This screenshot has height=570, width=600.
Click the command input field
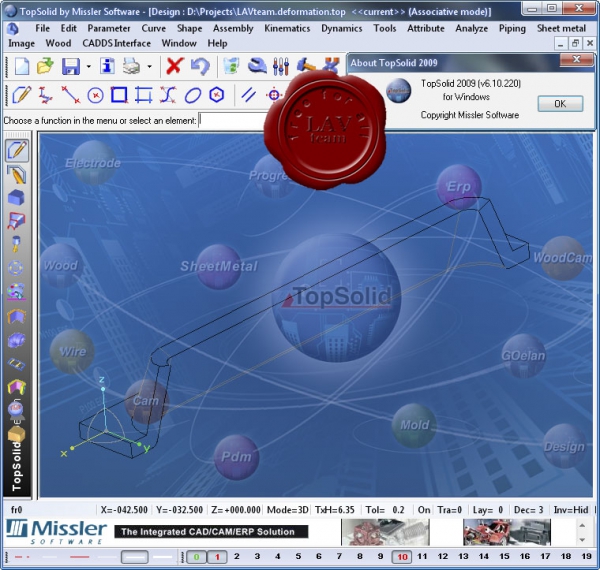tap(233, 121)
